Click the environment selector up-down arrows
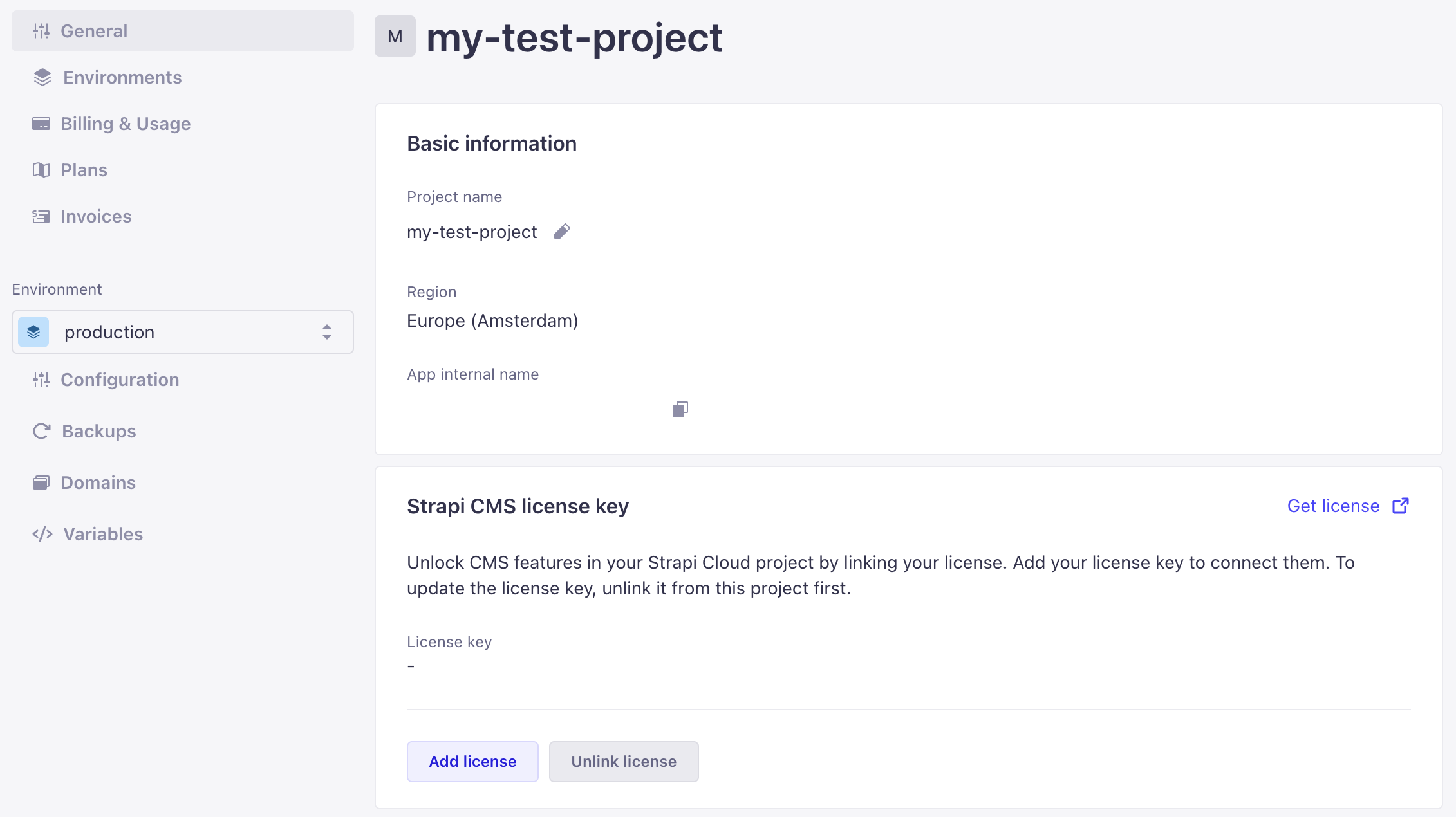Image resolution: width=1456 pixels, height=817 pixels. (327, 332)
